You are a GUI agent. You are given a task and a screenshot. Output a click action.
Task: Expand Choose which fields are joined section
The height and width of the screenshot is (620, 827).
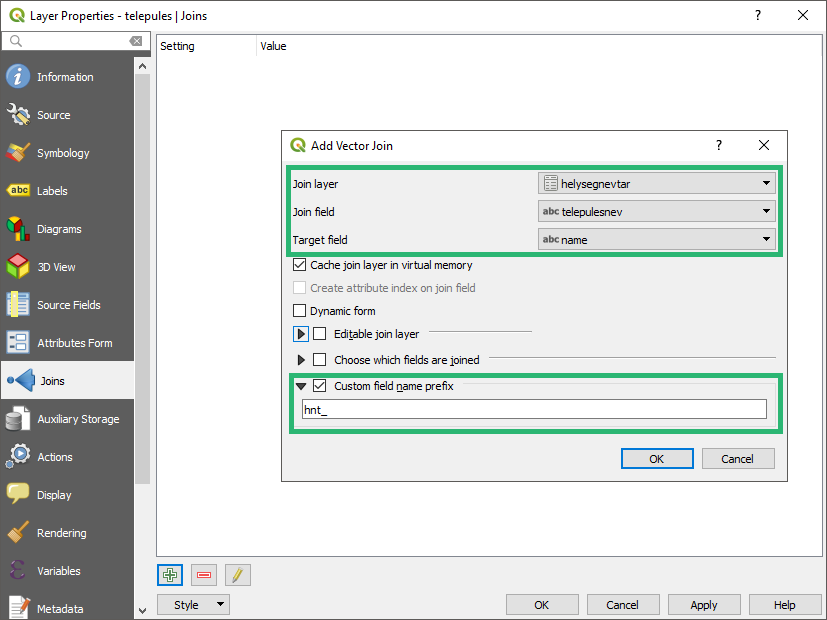coord(301,360)
